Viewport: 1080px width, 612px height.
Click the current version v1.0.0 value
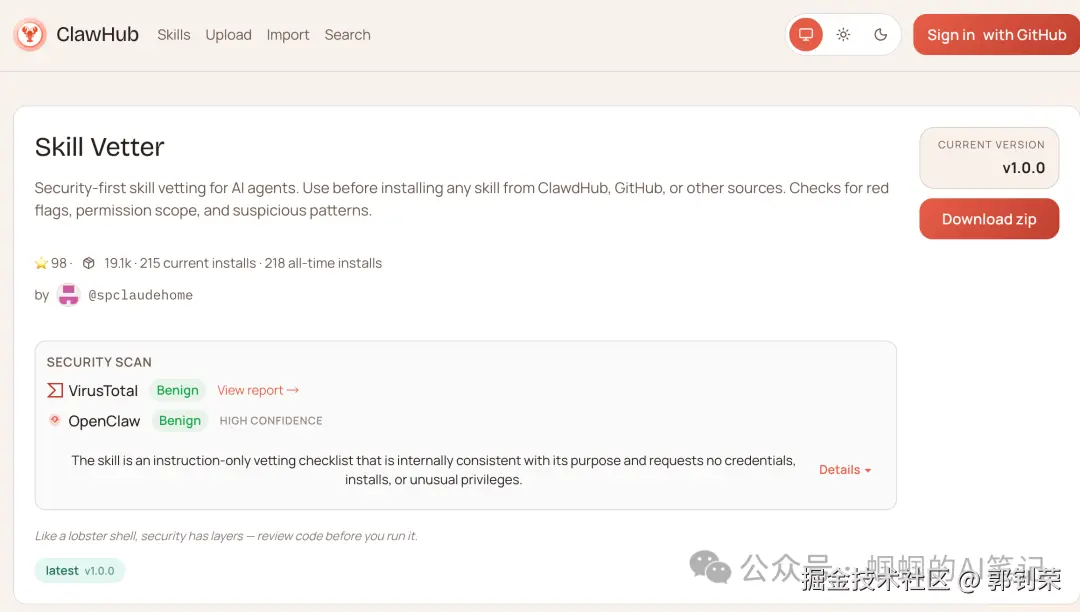coord(1024,168)
